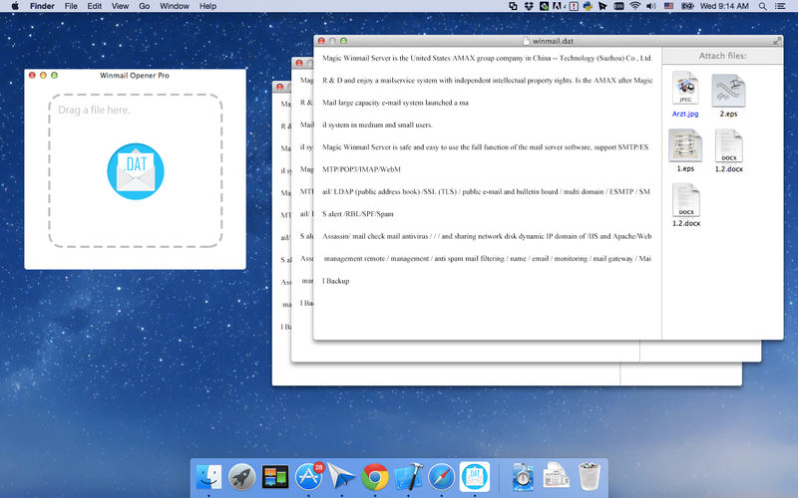Open the Wi-Fi status menu

click(x=635, y=6)
